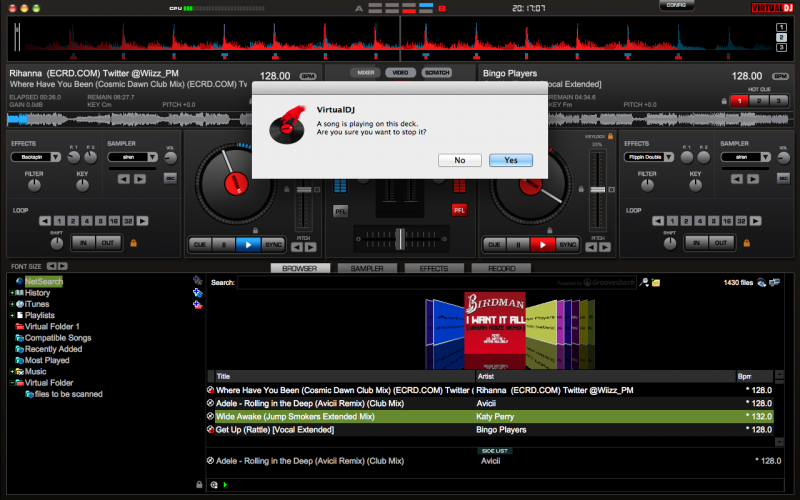Switch to the MIXER panel
Viewport: 800px width, 500px height.
tap(365, 72)
